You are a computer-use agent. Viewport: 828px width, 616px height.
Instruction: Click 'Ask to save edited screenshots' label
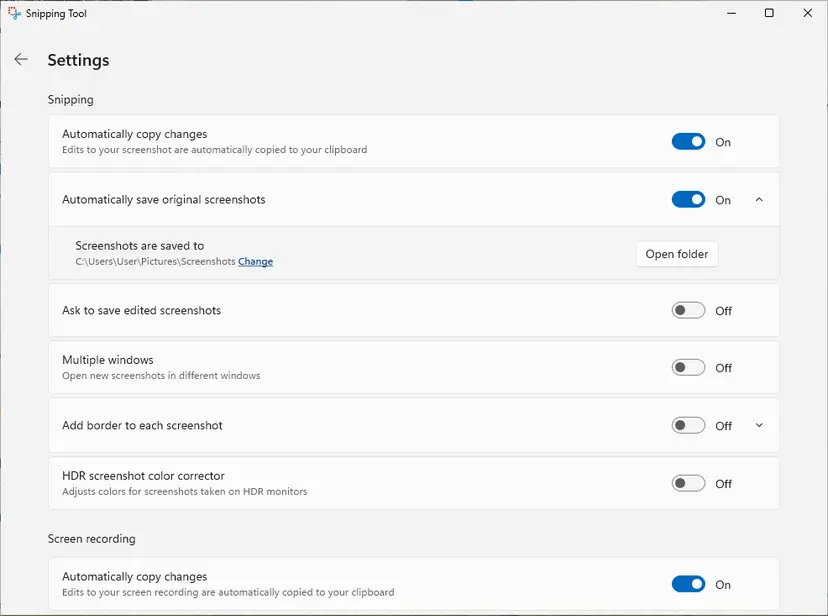pos(142,310)
